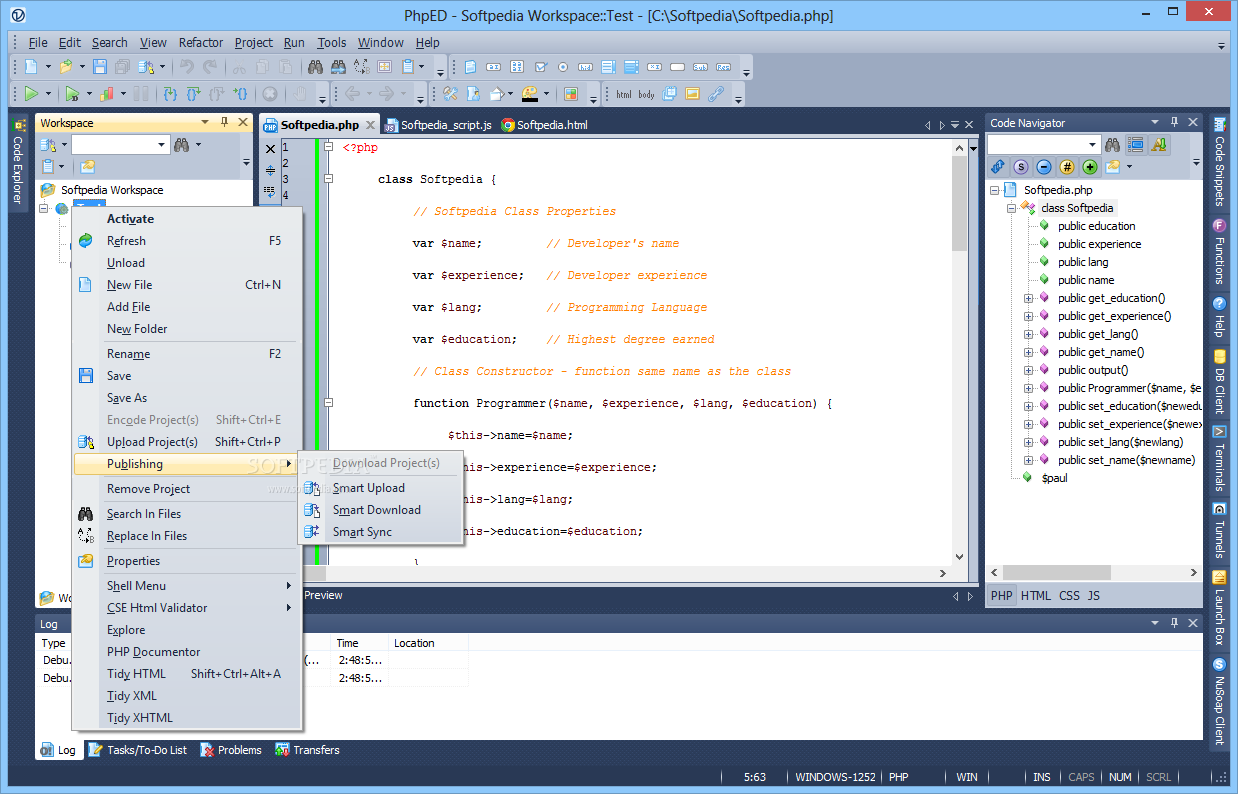Start Run with the green play icon

click(x=32, y=94)
